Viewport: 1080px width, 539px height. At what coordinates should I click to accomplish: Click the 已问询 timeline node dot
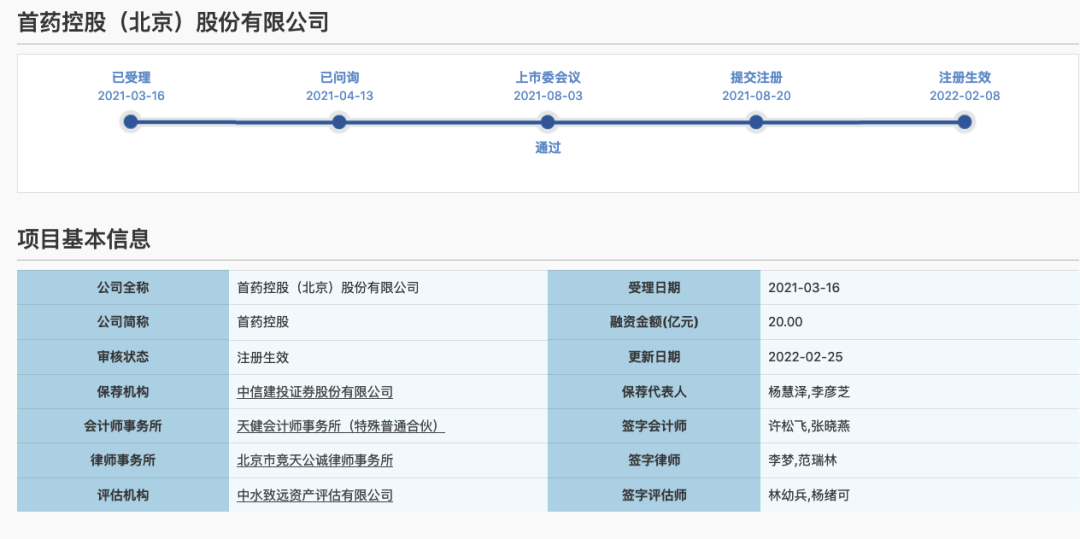pyautogui.click(x=339, y=122)
